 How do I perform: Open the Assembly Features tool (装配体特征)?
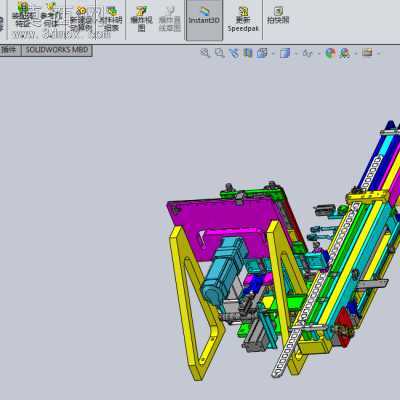(23, 15)
